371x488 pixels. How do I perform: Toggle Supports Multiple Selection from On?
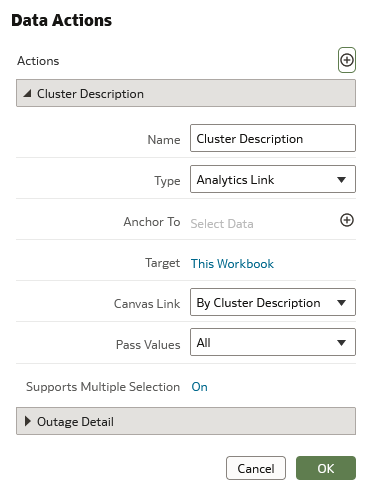(x=199, y=387)
